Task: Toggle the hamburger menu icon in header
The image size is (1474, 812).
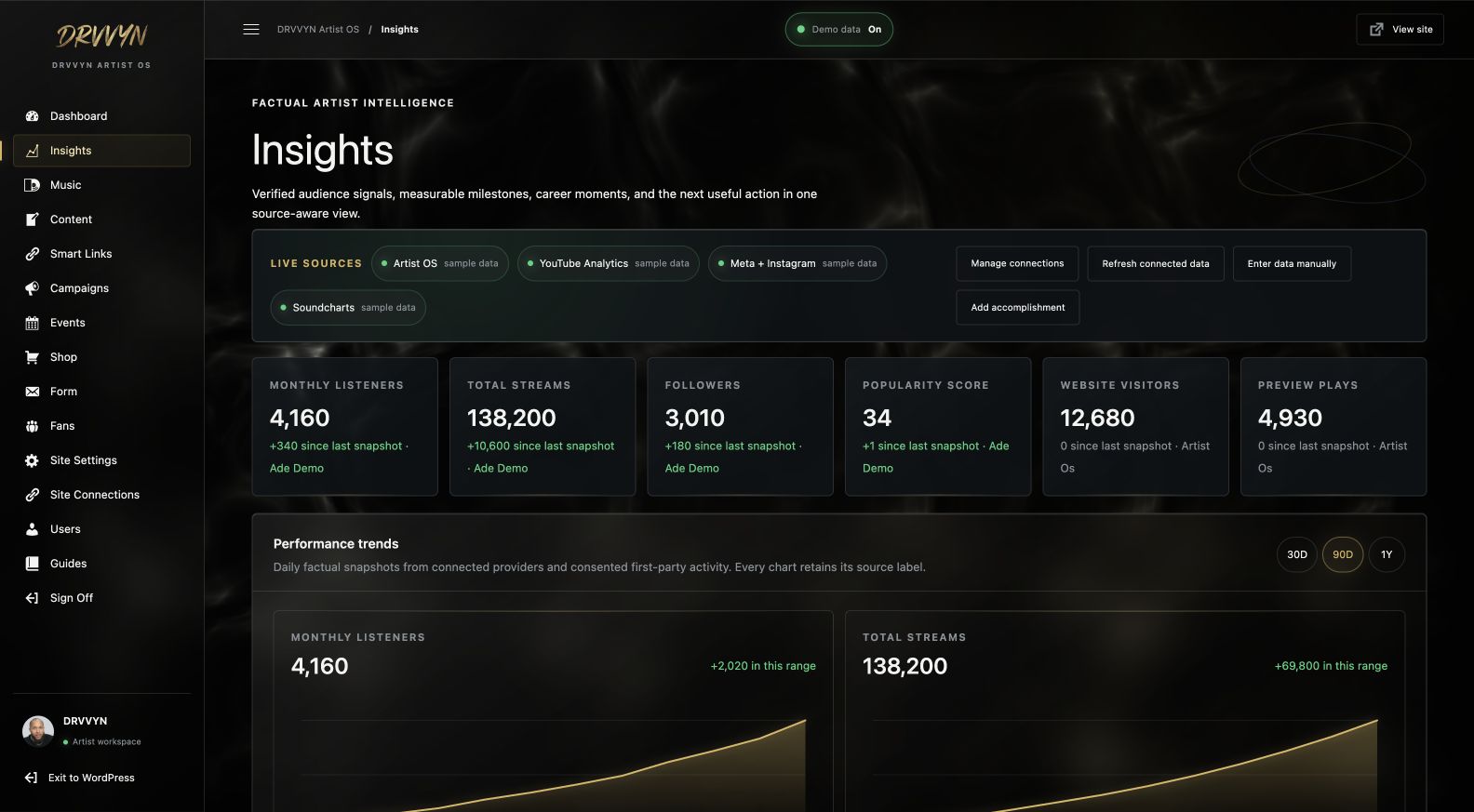Action: coord(251,29)
